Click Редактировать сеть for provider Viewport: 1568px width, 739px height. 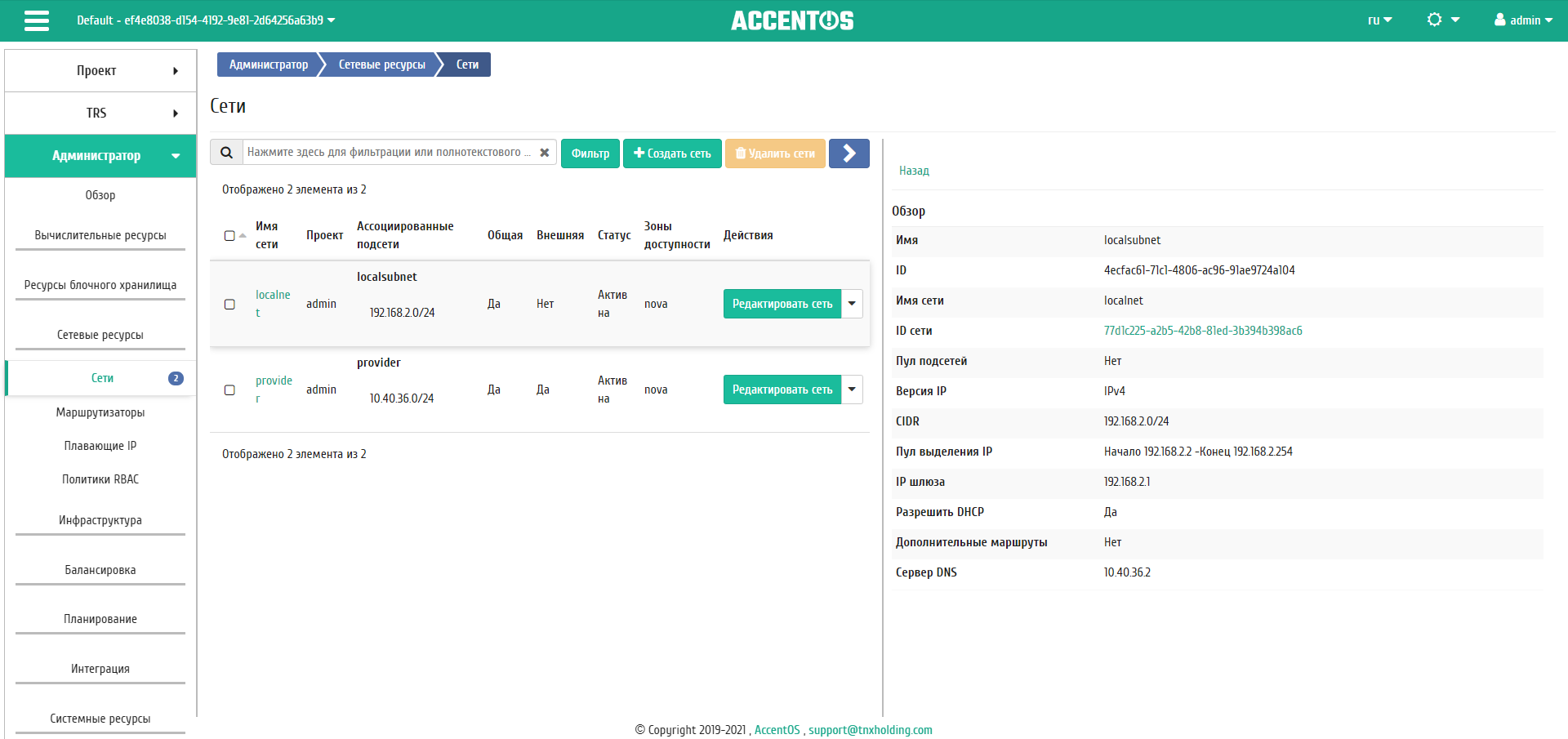(782, 390)
